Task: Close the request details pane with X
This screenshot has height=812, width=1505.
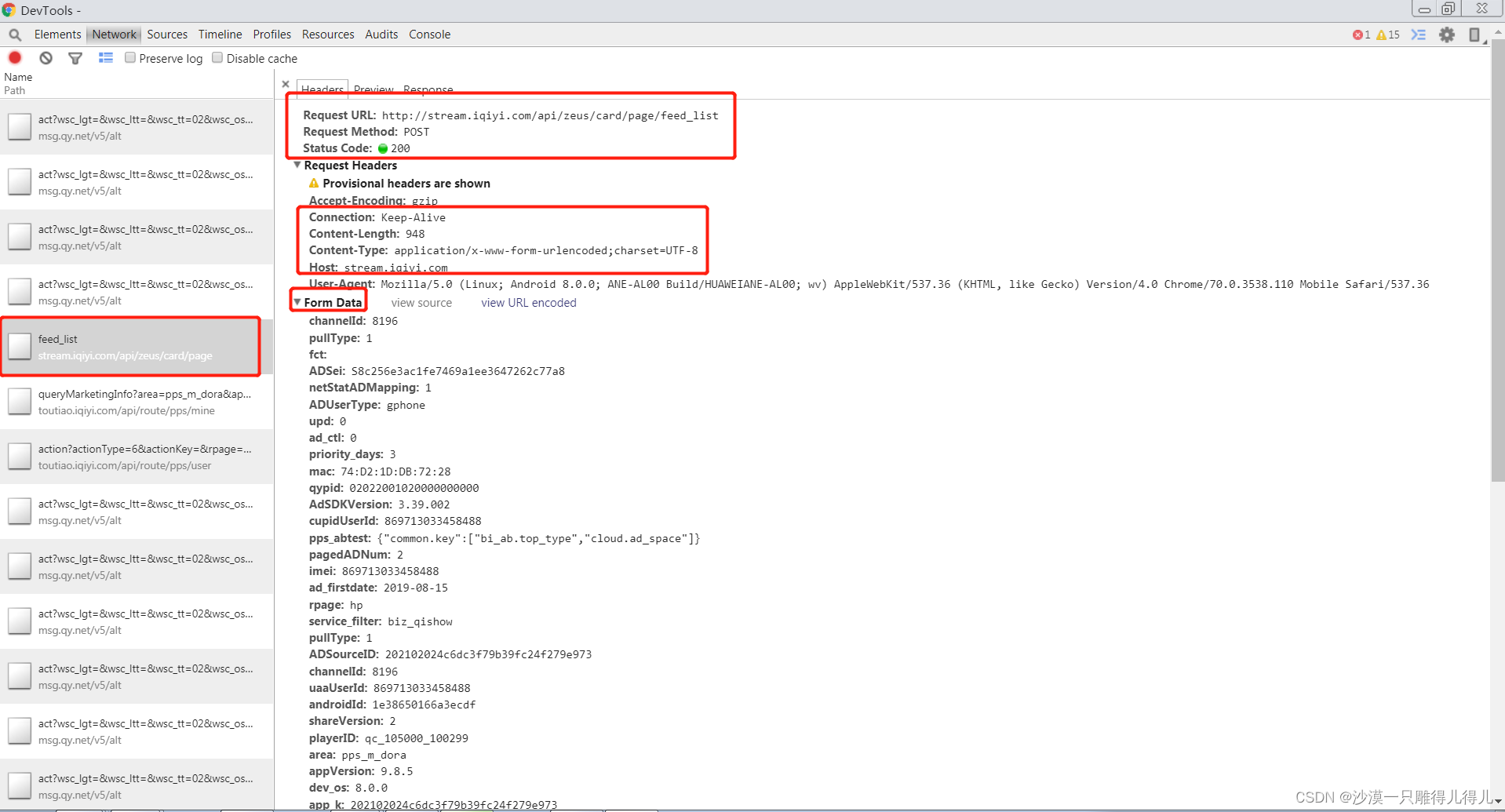Action: [x=286, y=84]
